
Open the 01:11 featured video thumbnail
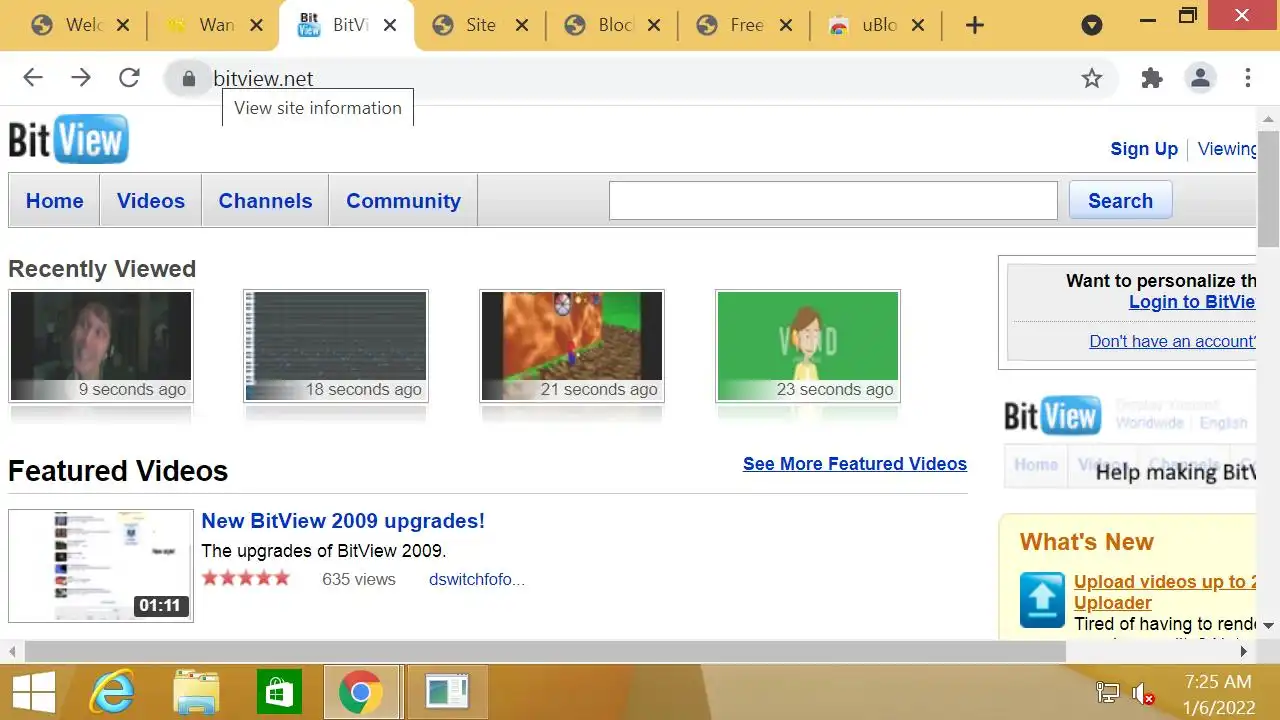[100, 566]
